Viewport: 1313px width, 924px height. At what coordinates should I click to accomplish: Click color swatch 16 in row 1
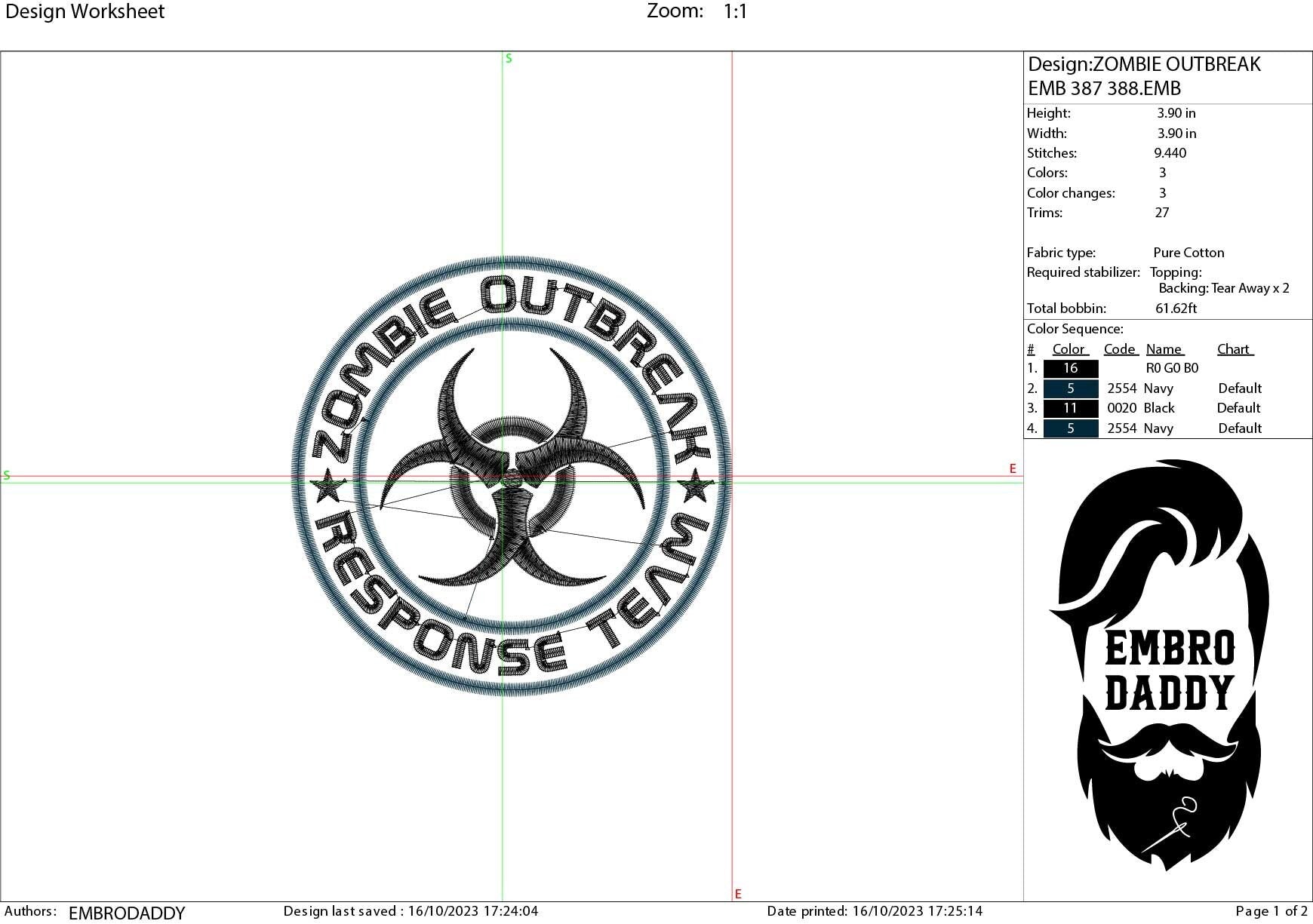pyautogui.click(x=1070, y=368)
